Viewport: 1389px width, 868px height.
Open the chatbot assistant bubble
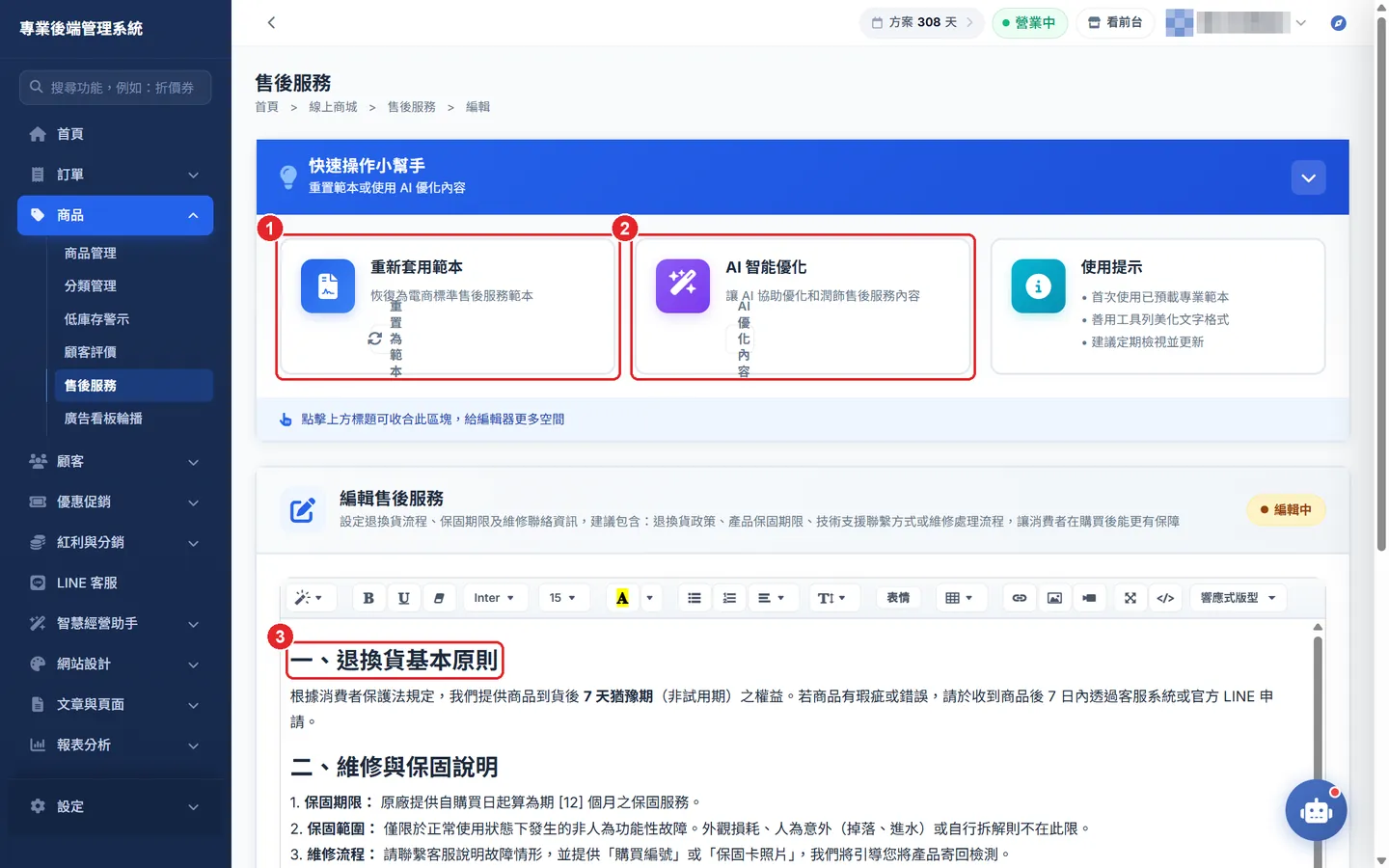(x=1316, y=810)
